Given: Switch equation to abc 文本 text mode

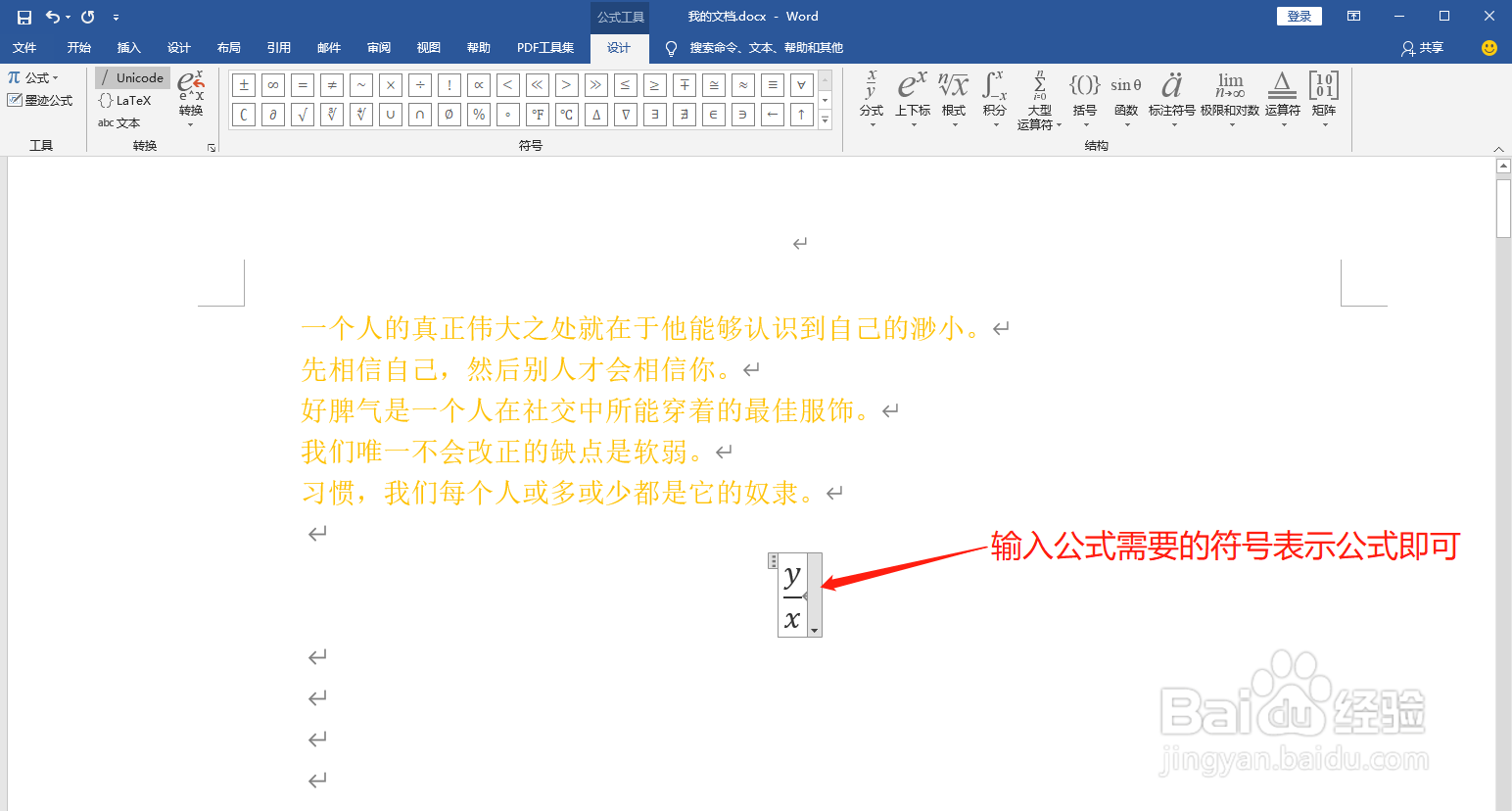Looking at the screenshot, I should pos(118,122).
